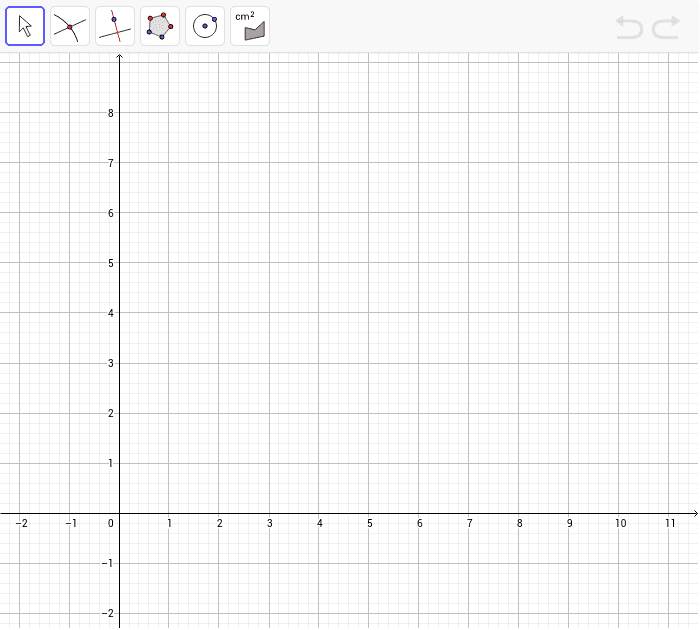This screenshot has height=630, width=700.
Task: Click y-axis label 6
Action: pos(111,213)
